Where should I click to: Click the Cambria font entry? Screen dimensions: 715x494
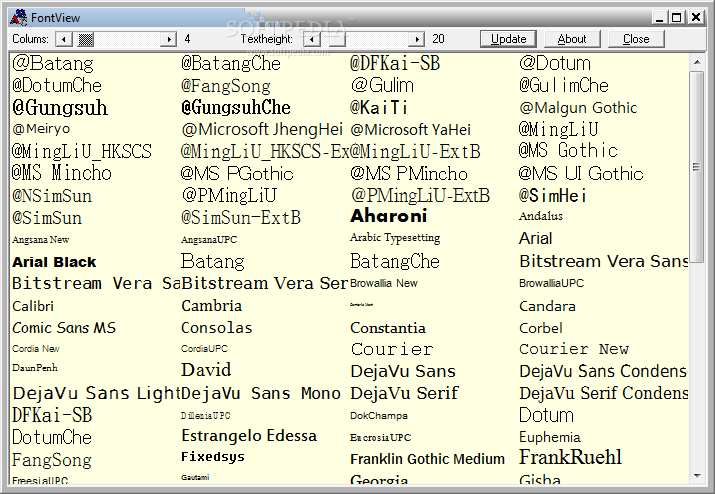211,306
